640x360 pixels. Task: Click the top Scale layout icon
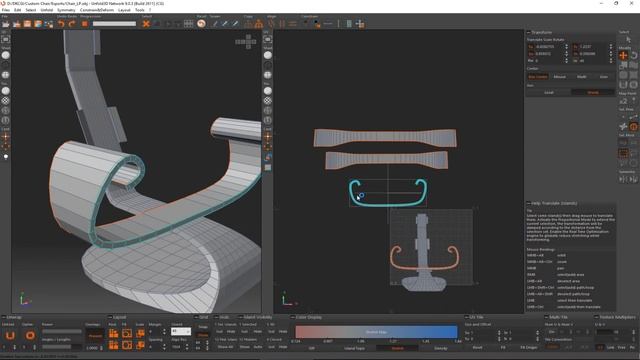click(140, 333)
